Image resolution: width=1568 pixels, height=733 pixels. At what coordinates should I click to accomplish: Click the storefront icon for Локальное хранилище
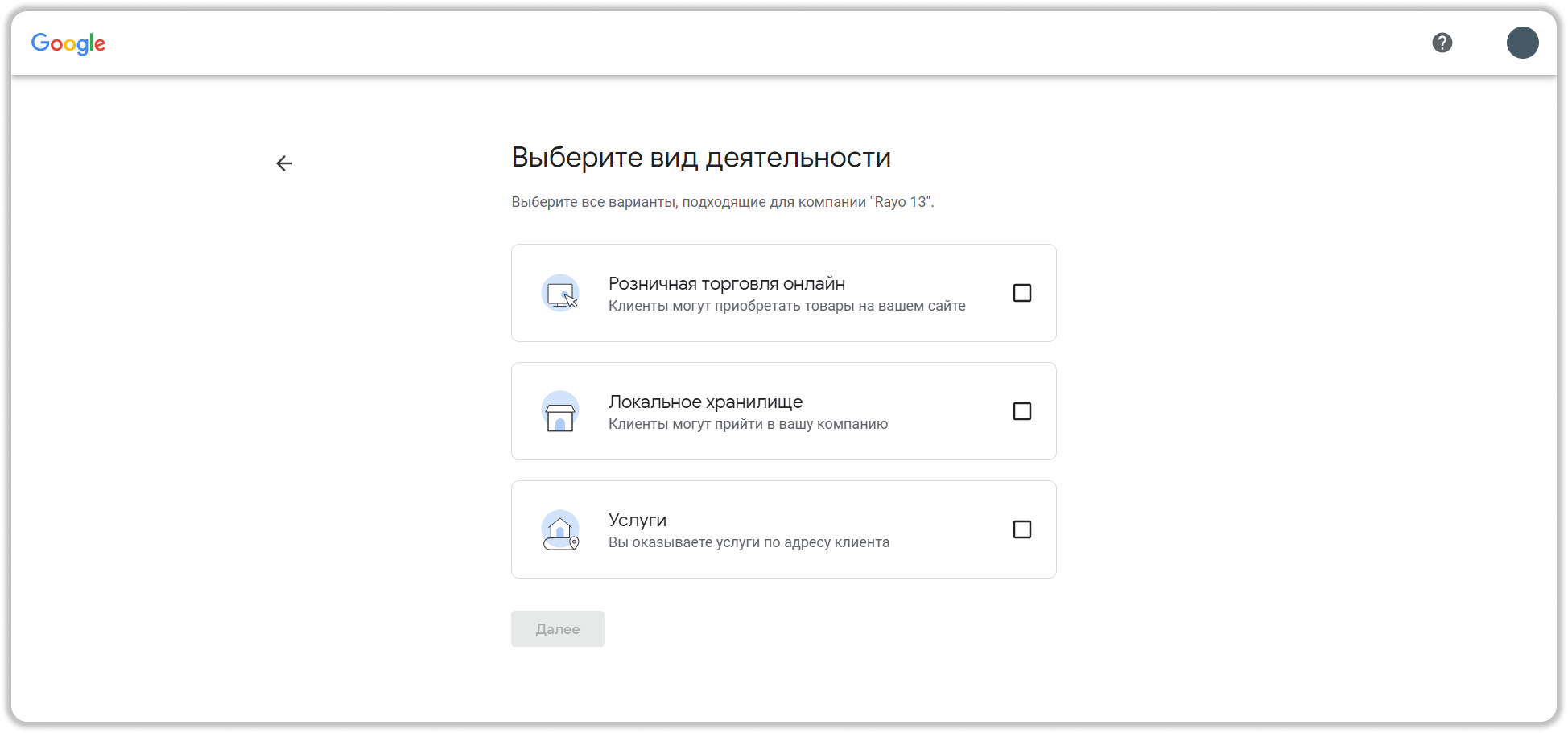560,412
